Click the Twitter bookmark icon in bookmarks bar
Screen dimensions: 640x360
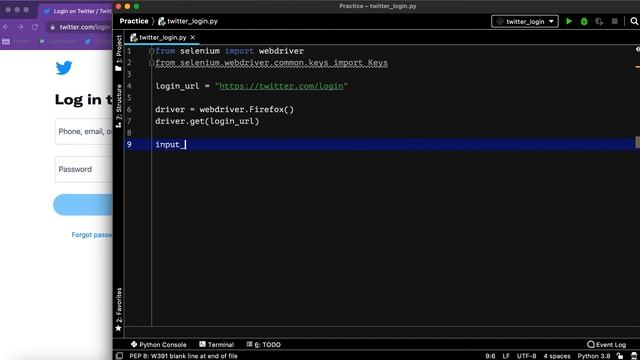click(88, 42)
